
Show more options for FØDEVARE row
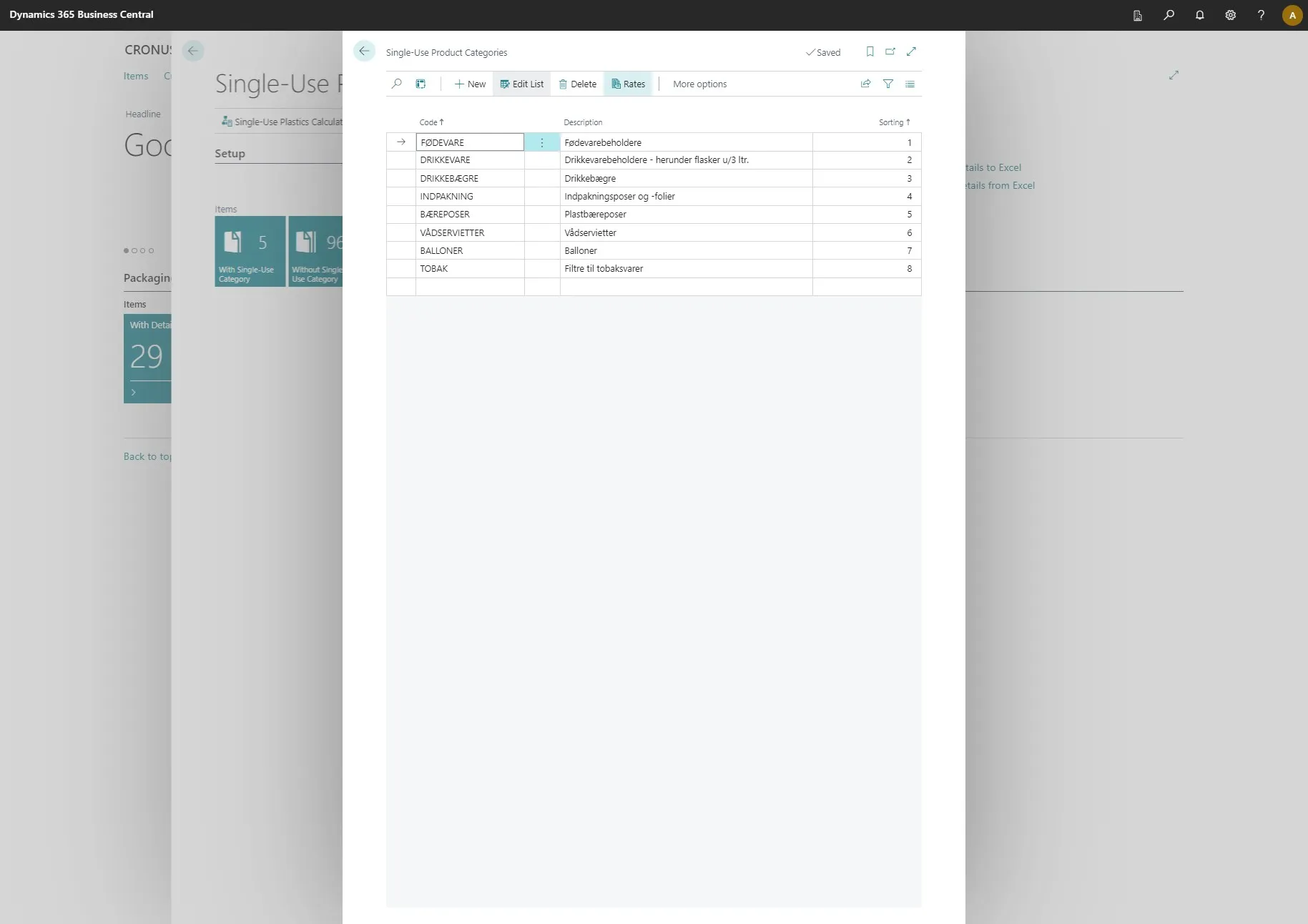pos(542,142)
